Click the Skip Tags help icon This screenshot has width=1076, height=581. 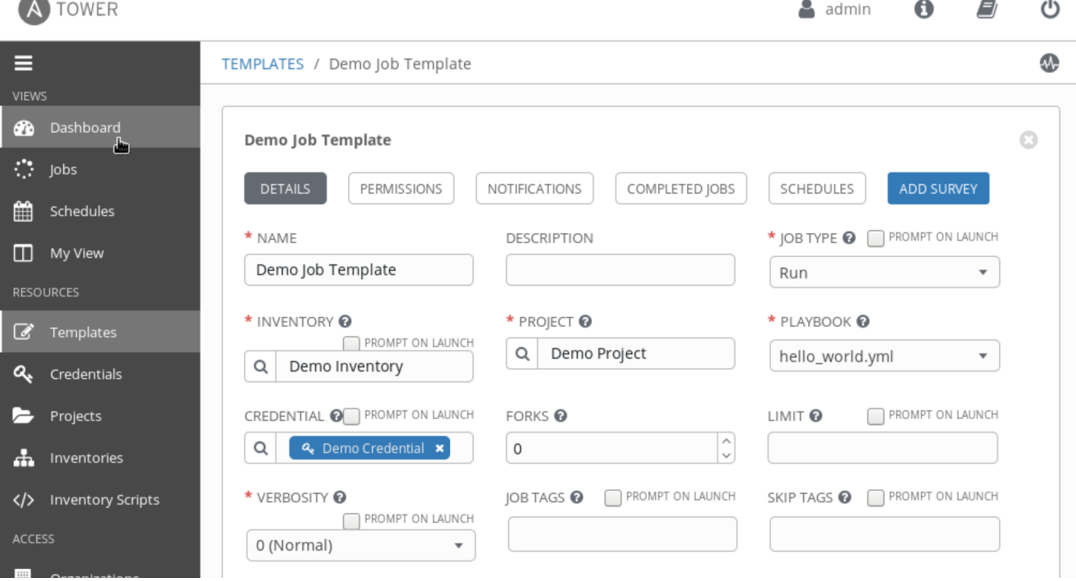pos(844,497)
